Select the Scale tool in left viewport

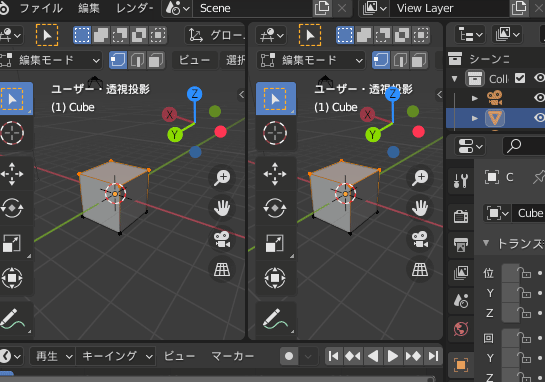click(13, 243)
